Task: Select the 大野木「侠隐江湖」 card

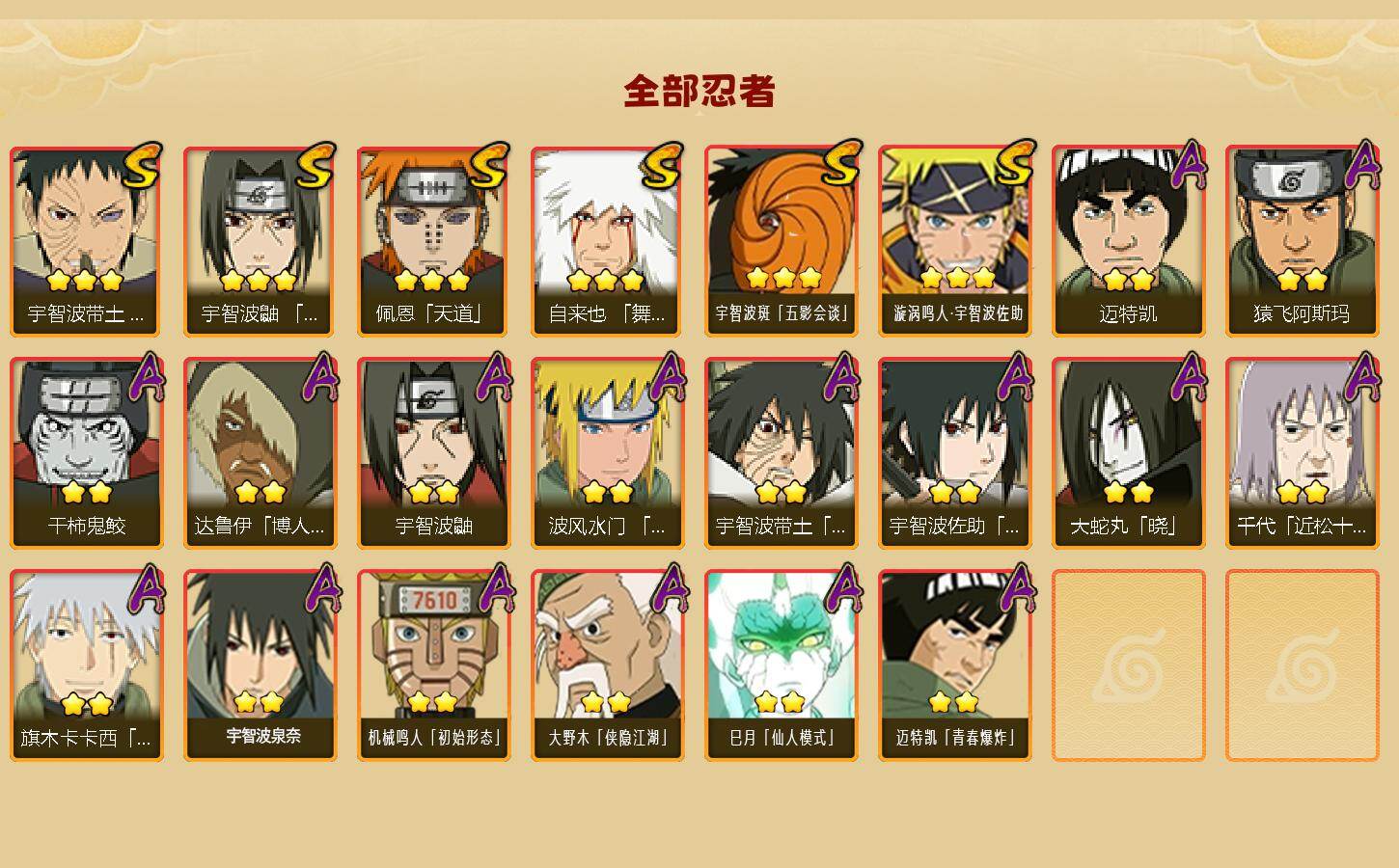Action: pos(607,665)
